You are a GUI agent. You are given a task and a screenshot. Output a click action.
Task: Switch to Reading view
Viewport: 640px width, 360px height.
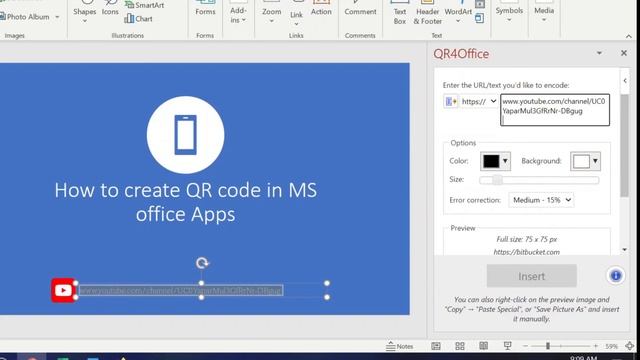pyautogui.click(x=484, y=346)
